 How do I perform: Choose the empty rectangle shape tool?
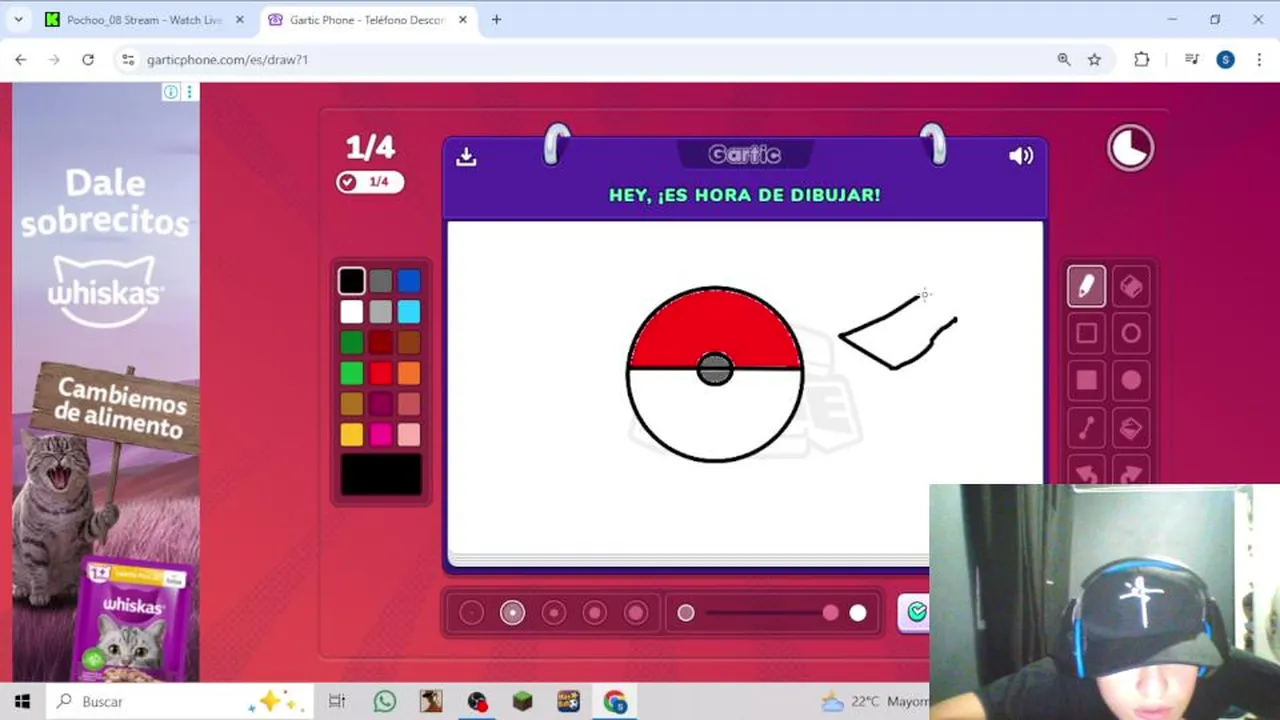tap(1086, 333)
